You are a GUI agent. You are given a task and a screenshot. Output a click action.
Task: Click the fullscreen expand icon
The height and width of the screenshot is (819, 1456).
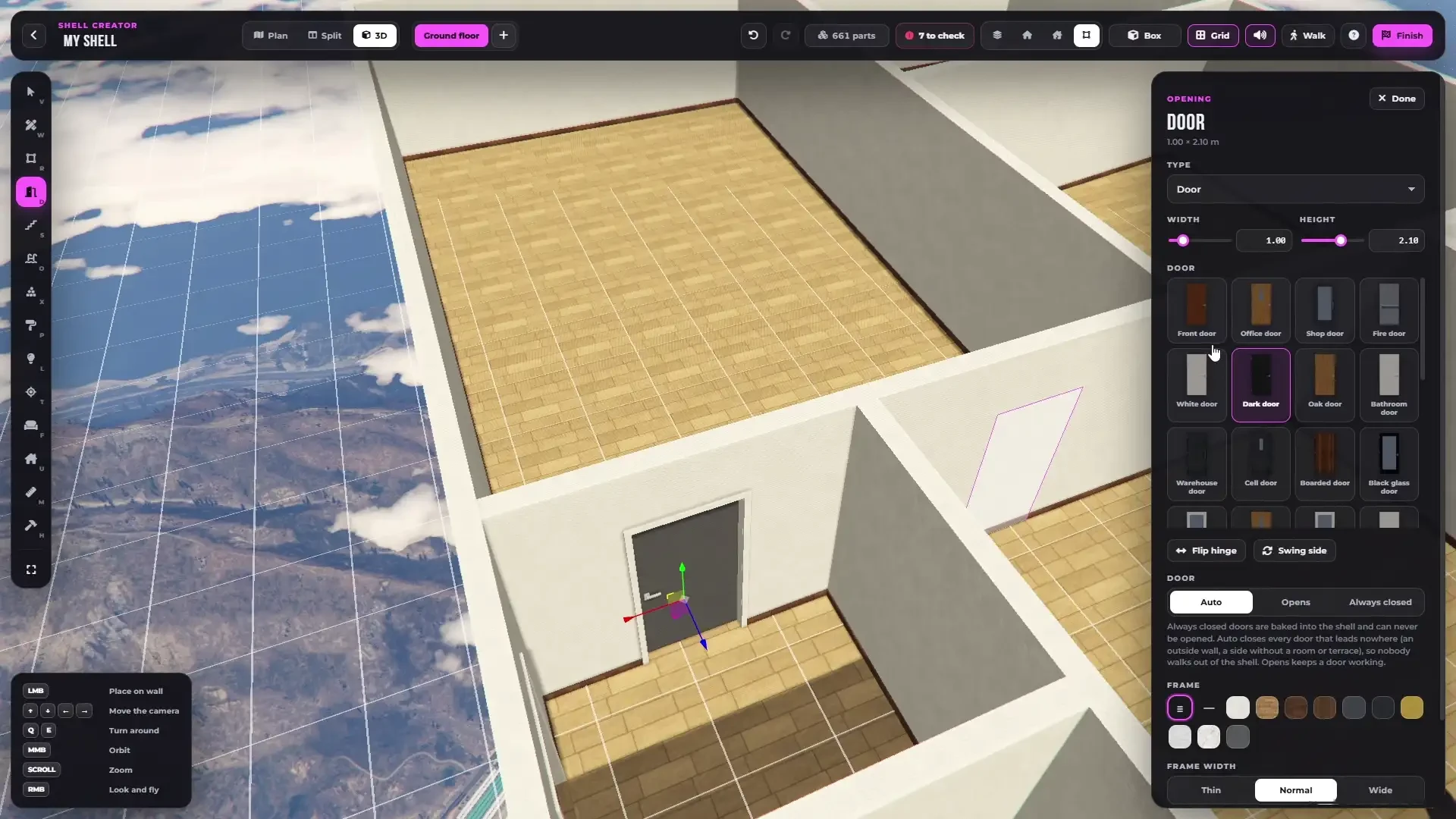pos(31,570)
